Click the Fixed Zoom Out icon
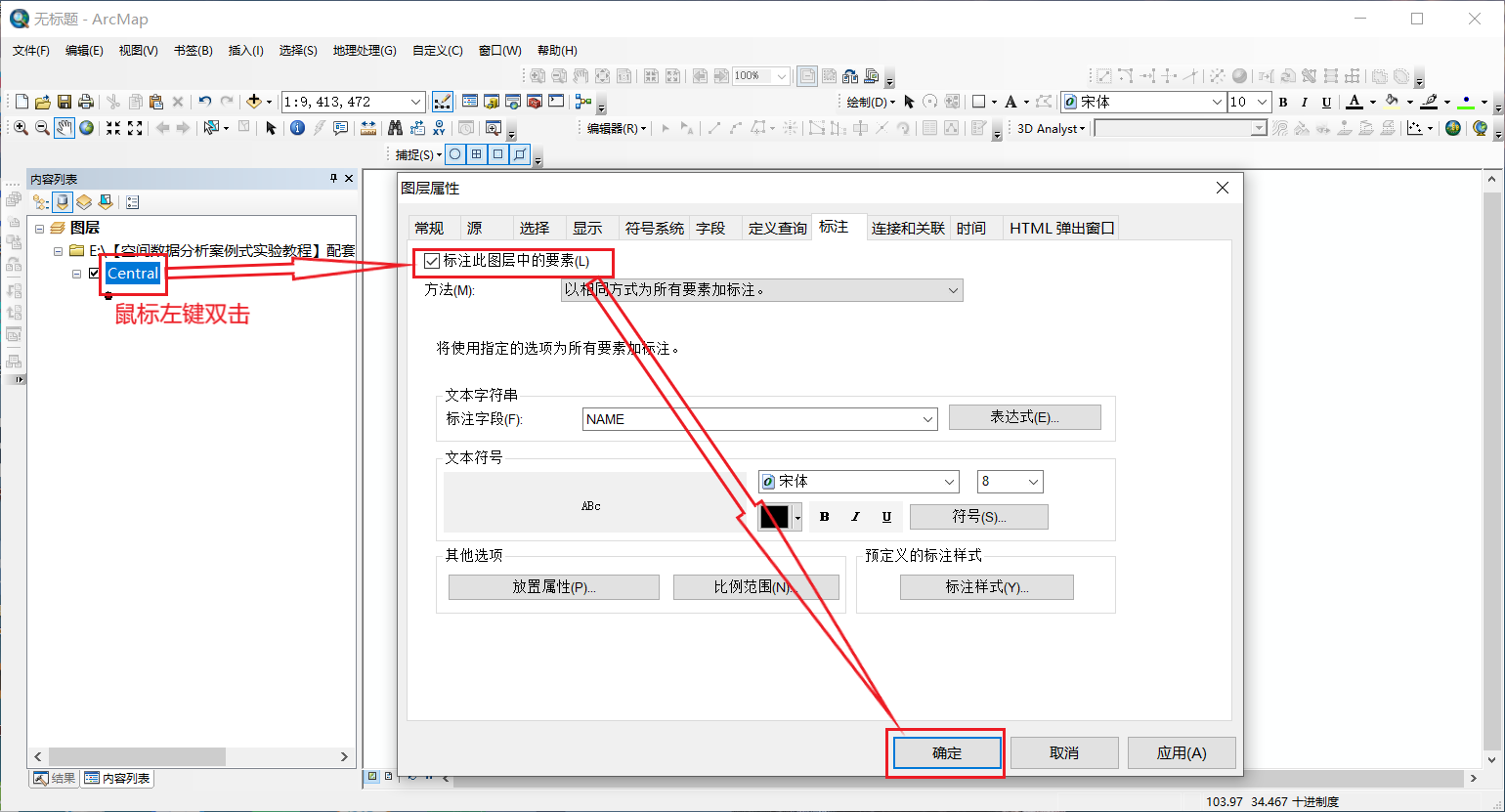Image resolution: width=1505 pixels, height=812 pixels. click(135, 128)
